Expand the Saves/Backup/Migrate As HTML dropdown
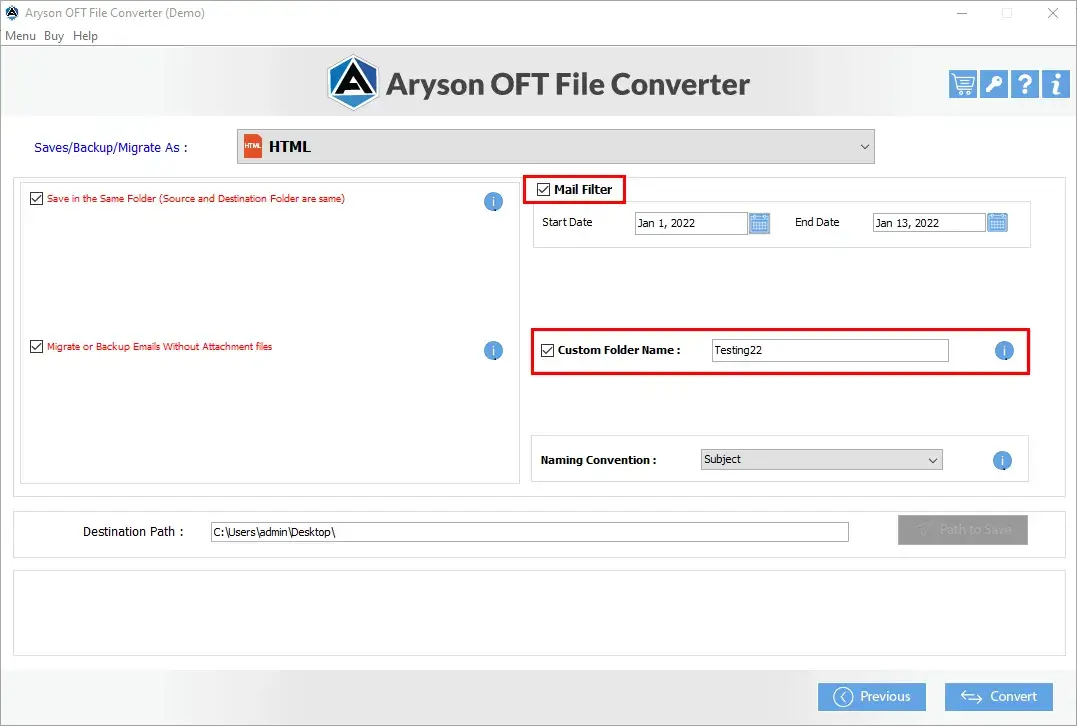Screen dimensions: 1077x726 [556, 146]
